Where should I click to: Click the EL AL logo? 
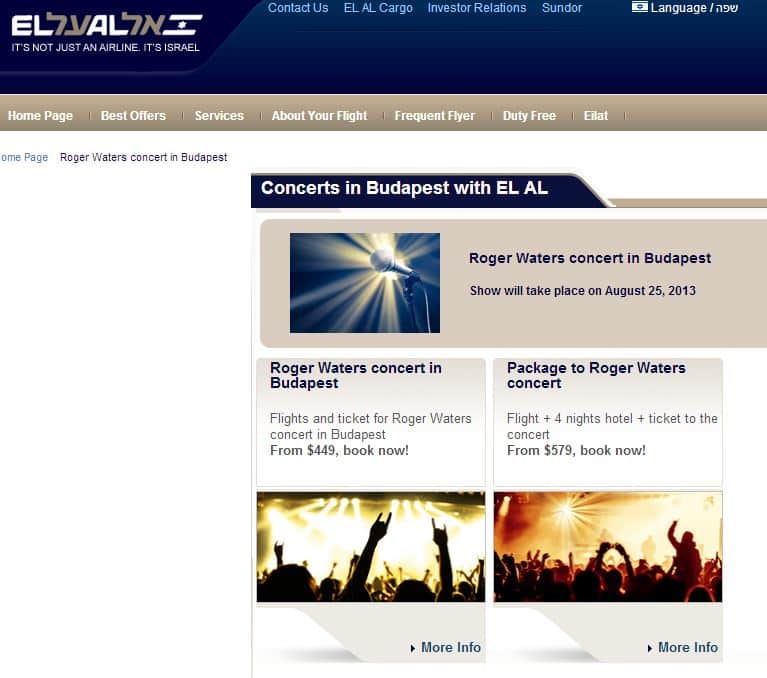[107, 25]
